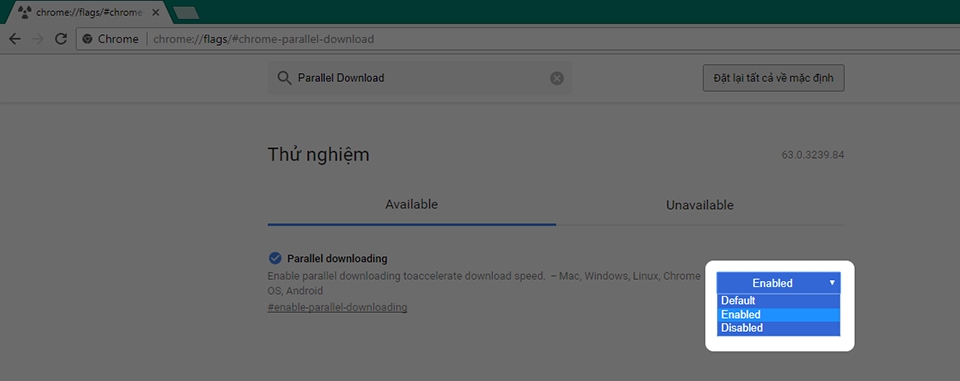Choose Disabled from the dropdown list
Image resolution: width=960 pixels, height=381 pixels.
tap(778, 328)
